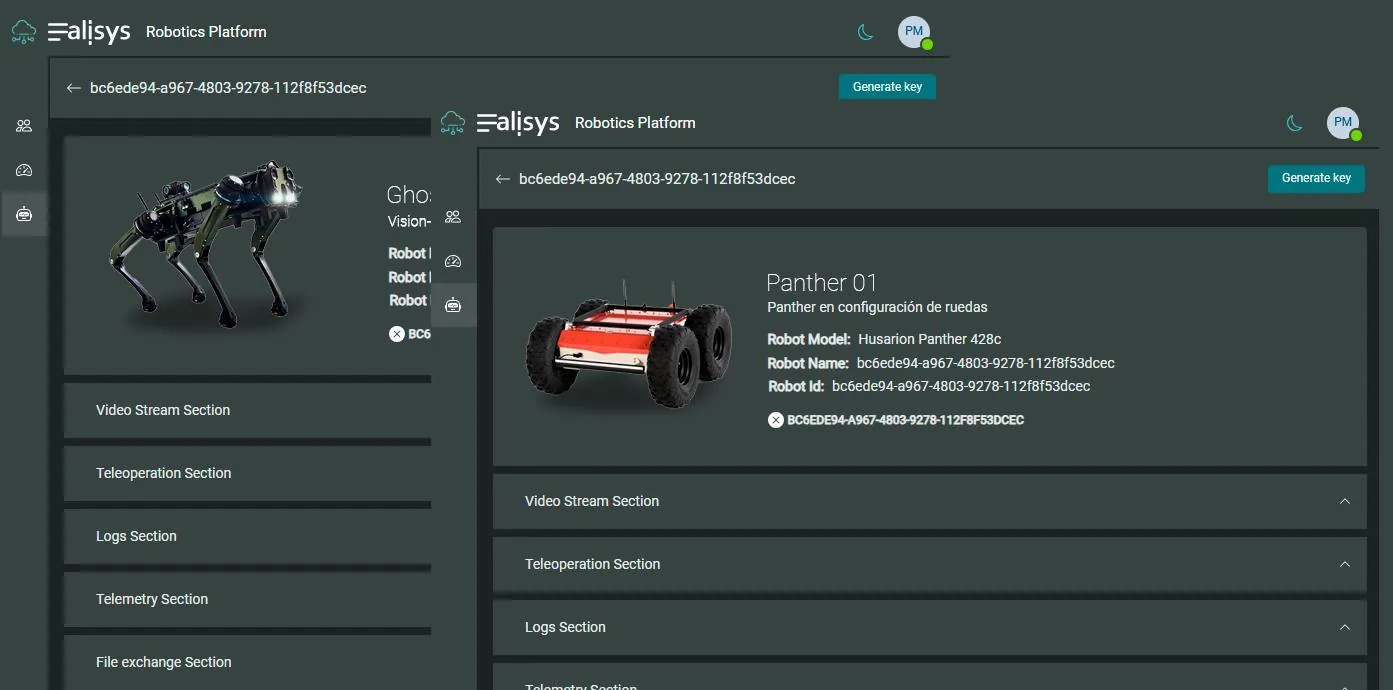Screen dimensions: 1393x690
Task: Click Generate key in the back window
Action: click(x=887, y=87)
